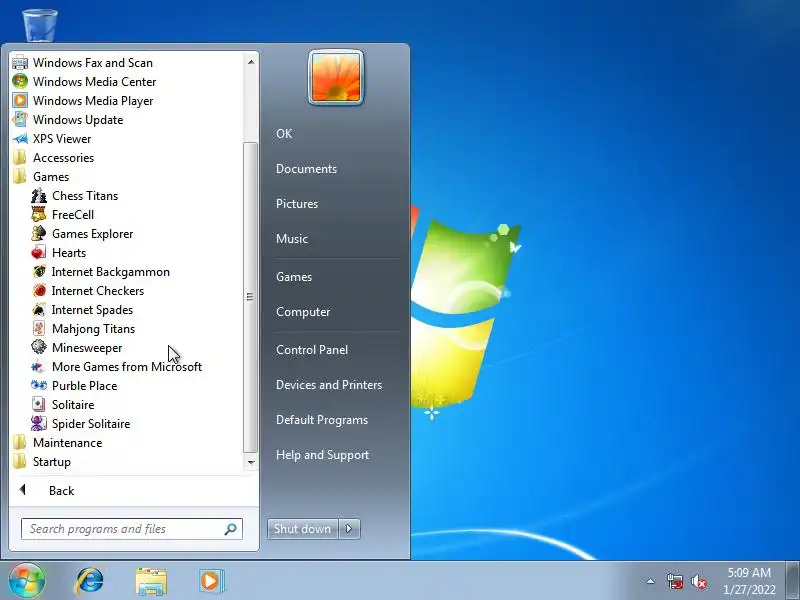The height and width of the screenshot is (600, 800).
Task: Open Pictures in the right pane
Action: 297,204
